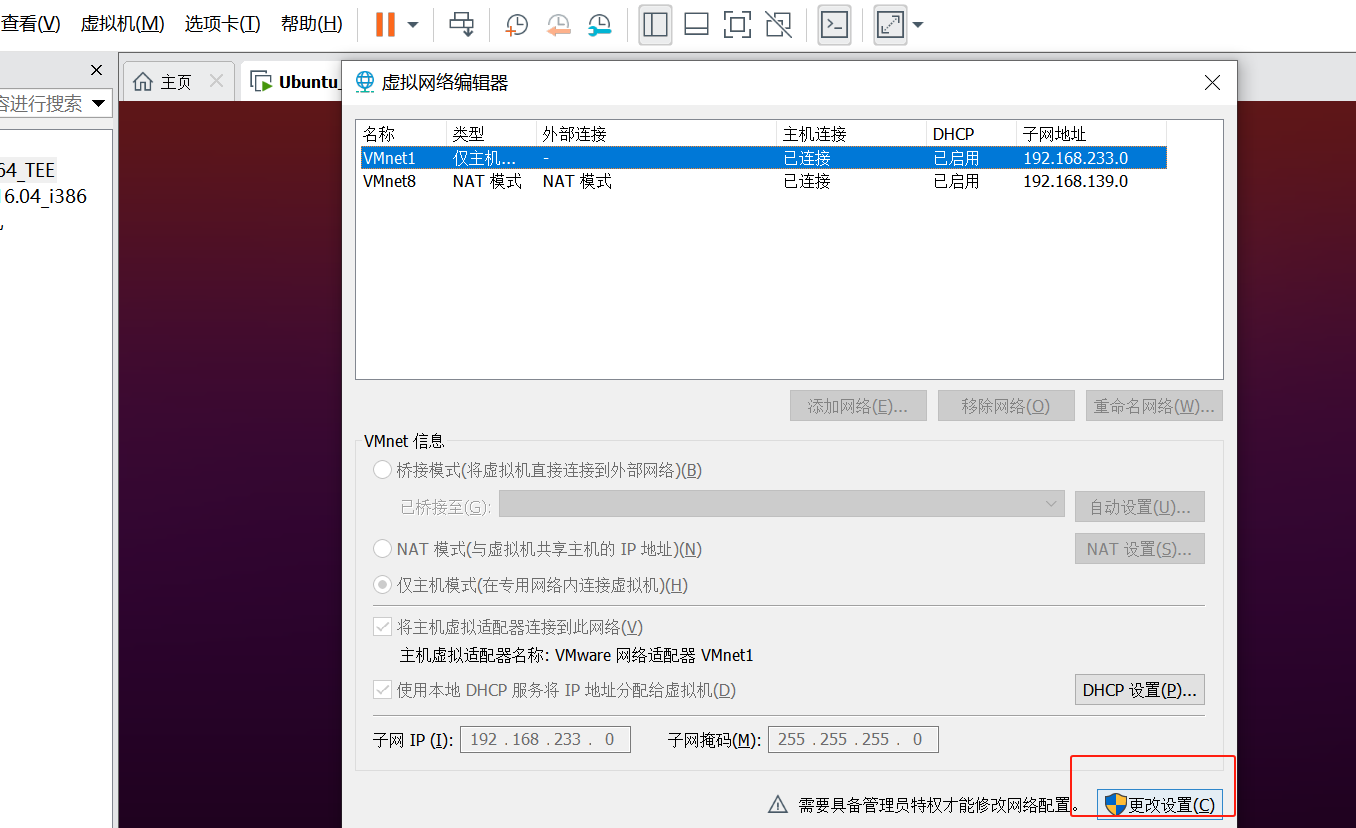Select the VMnet8 network row
The image size is (1356, 828).
coord(763,181)
